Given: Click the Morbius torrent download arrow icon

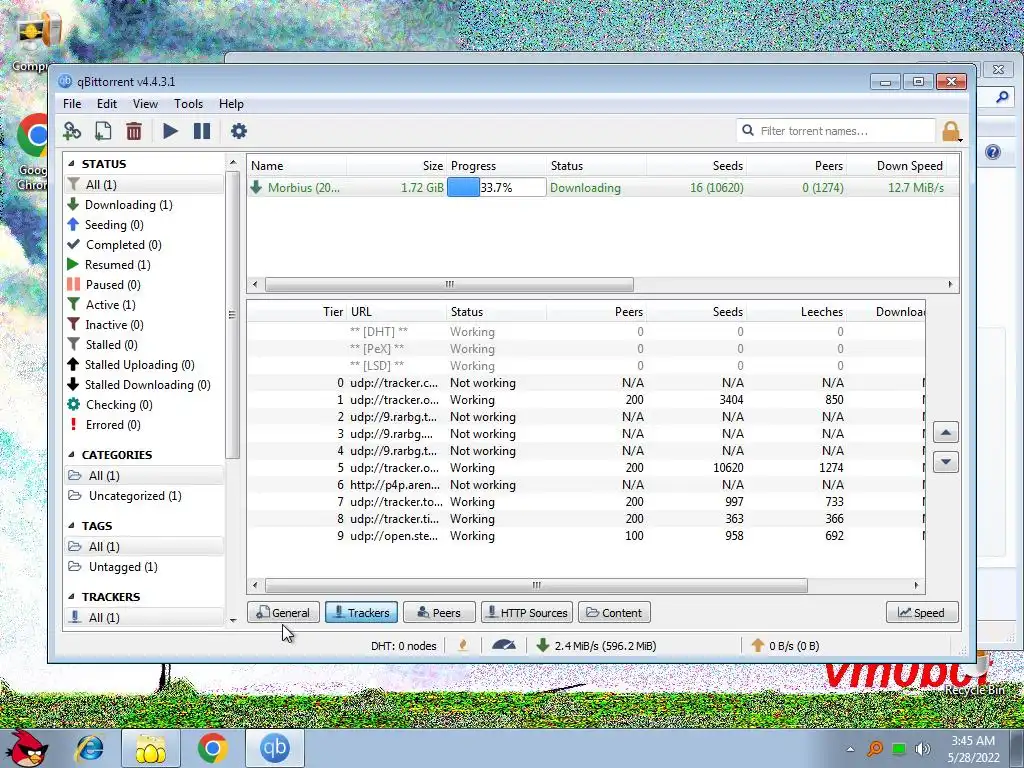Looking at the screenshot, I should (256, 187).
